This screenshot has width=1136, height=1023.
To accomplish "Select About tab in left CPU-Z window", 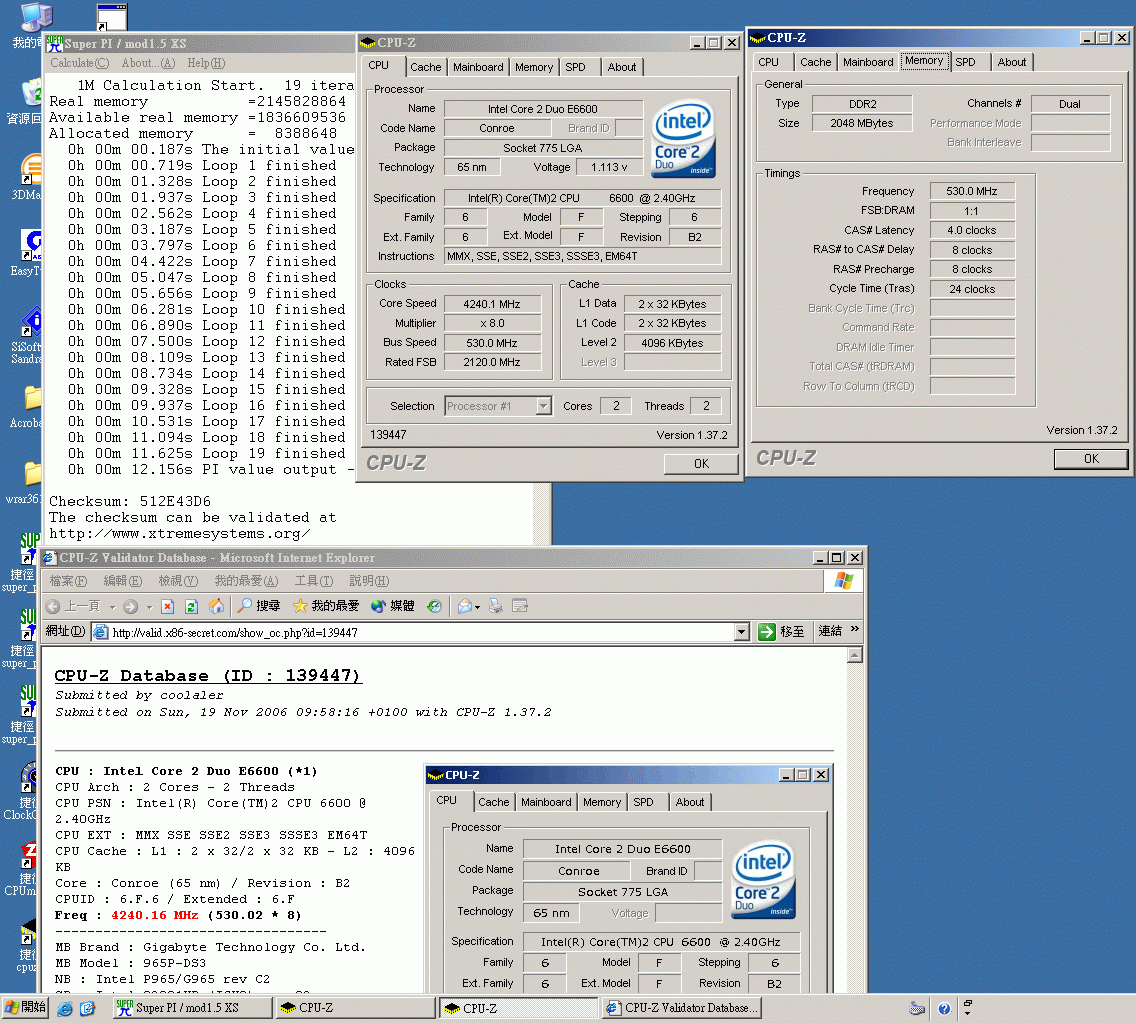I will [x=622, y=67].
